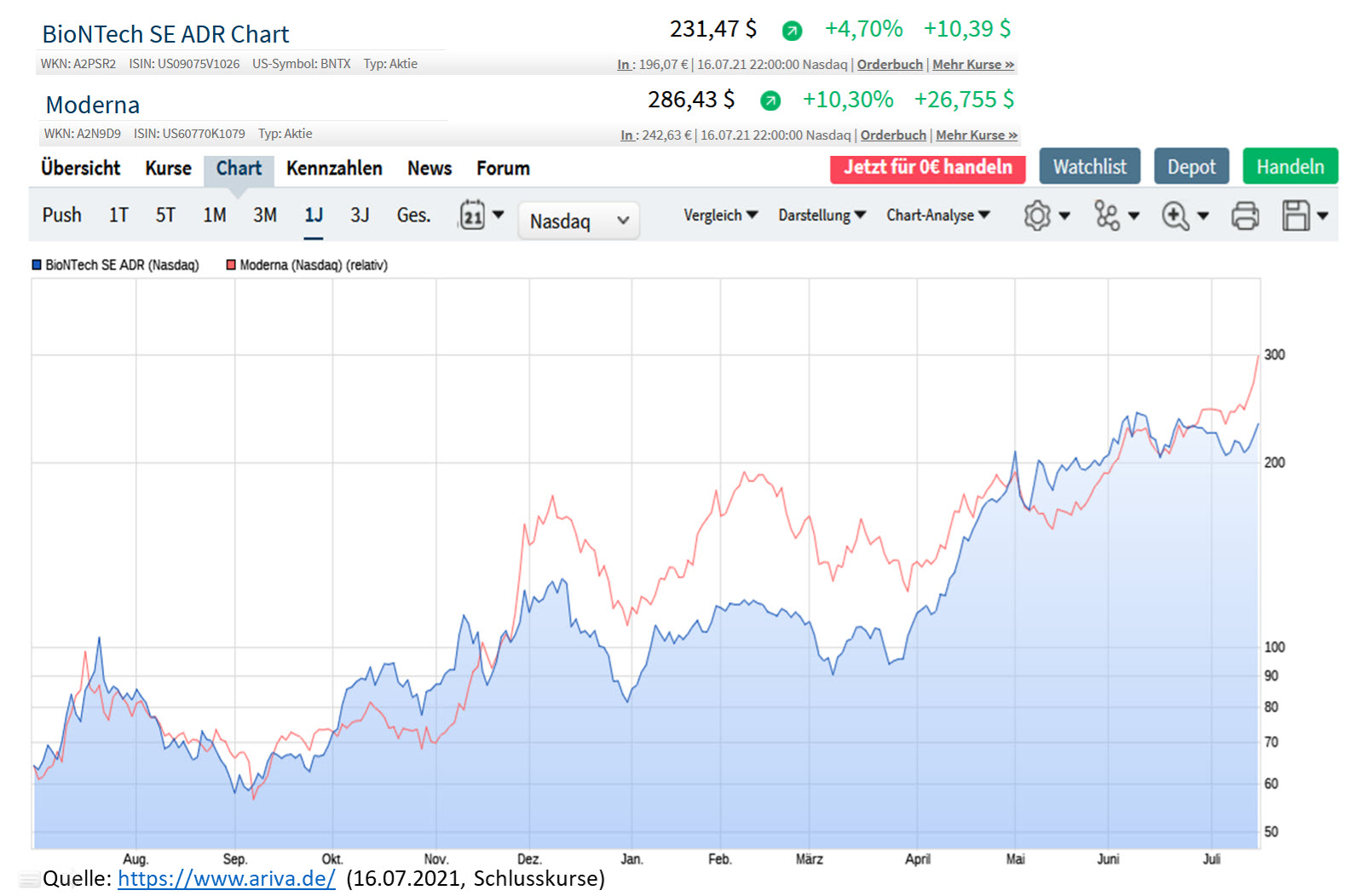
Task: Expand the settings gear dropdown arrow
Action: tap(1064, 216)
